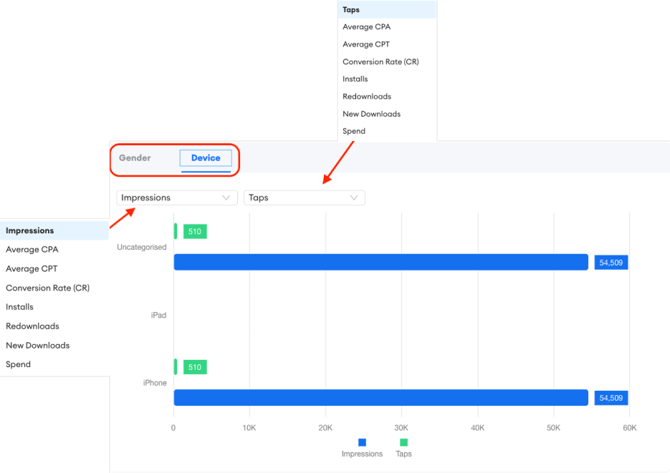Click the iPhone 54,509 value label

(611, 398)
